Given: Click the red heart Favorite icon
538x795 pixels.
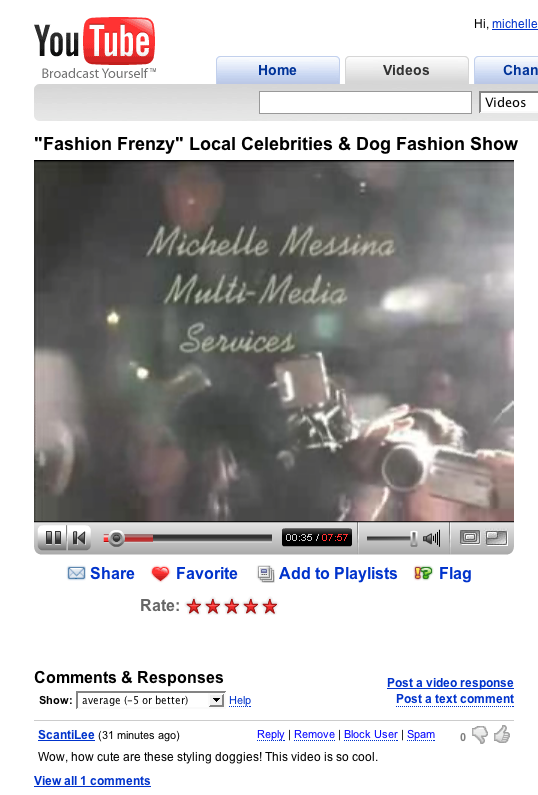Looking at the screenshot, I should coord(160,574).
